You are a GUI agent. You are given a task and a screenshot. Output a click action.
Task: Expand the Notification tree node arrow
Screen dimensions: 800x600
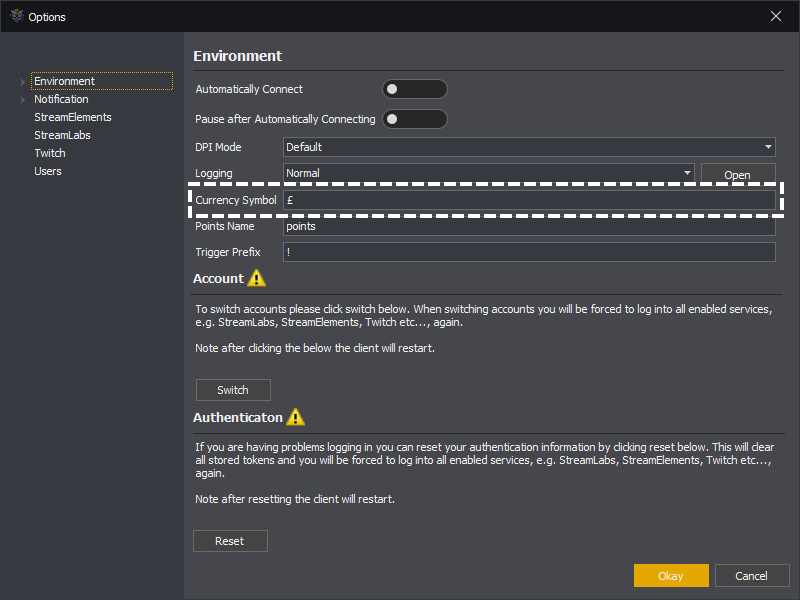[x=22, y=99]
